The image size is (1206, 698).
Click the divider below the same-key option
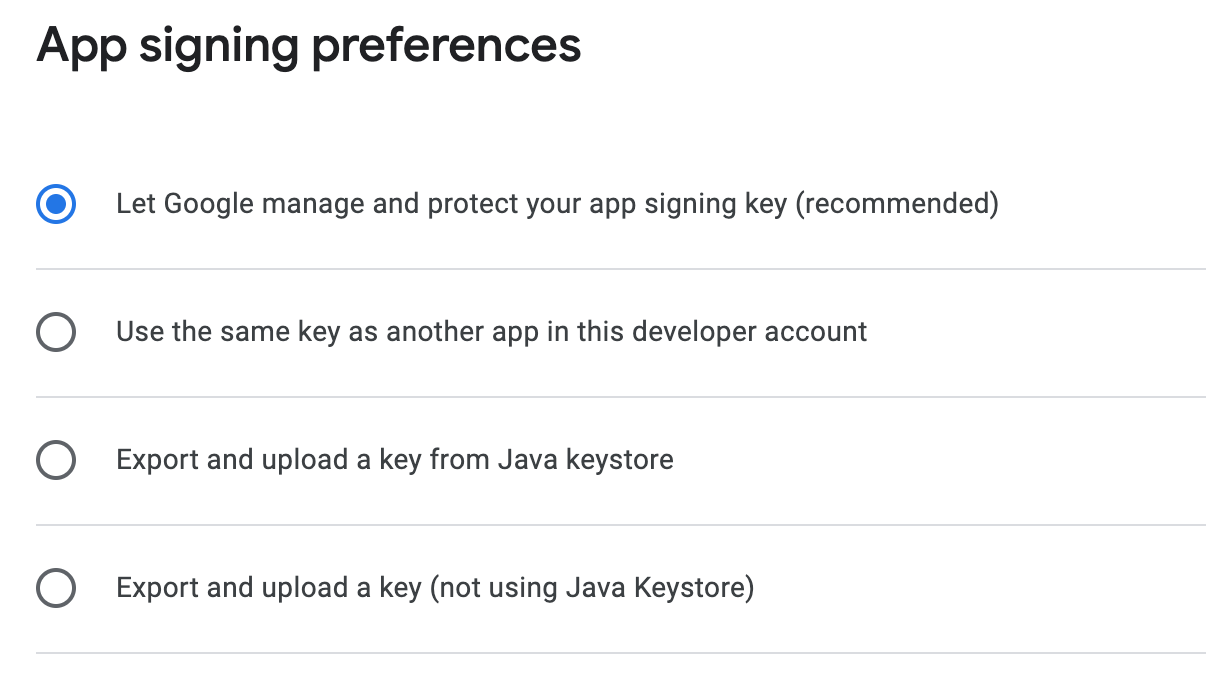tap(620, 397)
